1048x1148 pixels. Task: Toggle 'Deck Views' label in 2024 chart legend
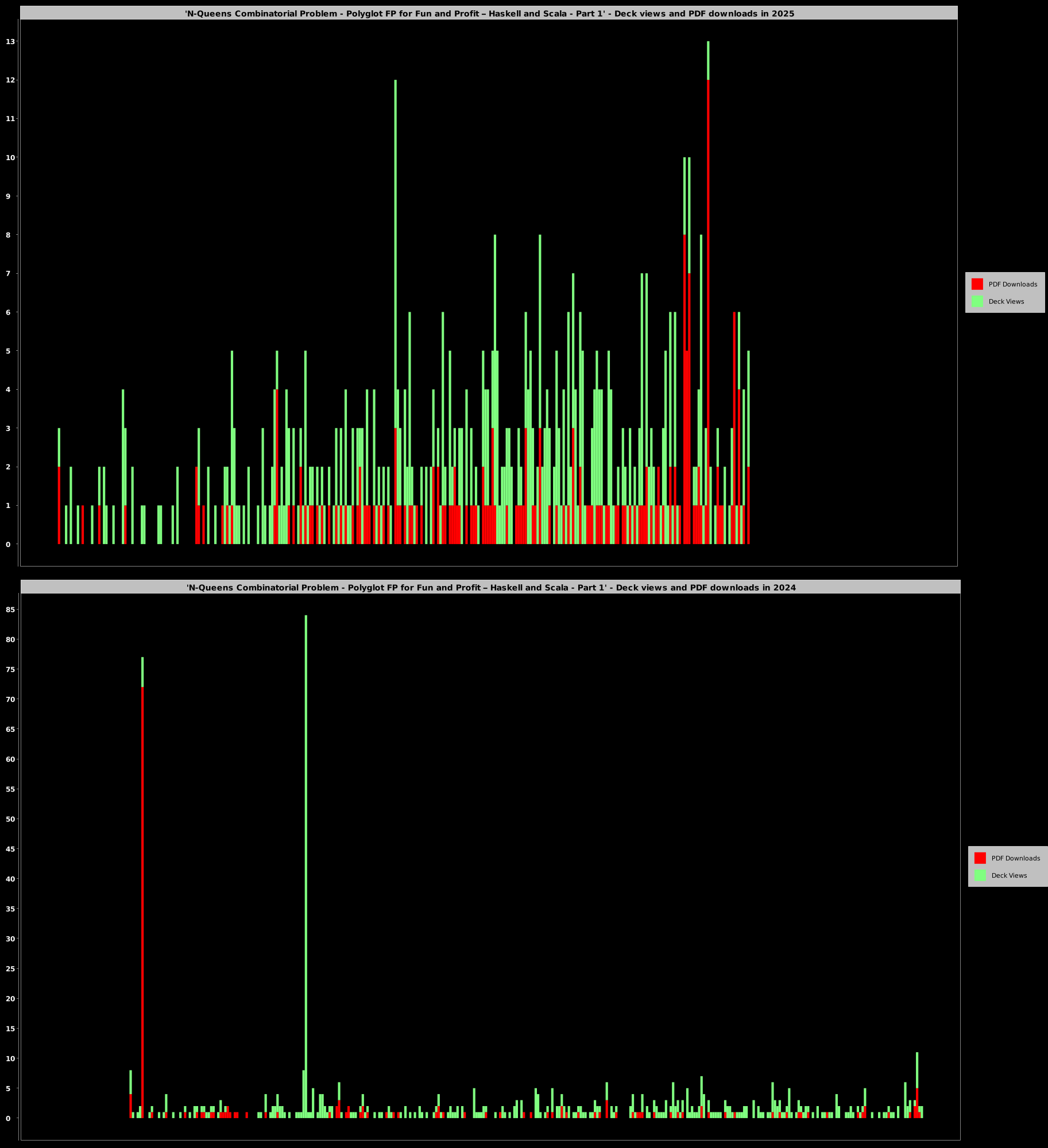pos(1009,875)
